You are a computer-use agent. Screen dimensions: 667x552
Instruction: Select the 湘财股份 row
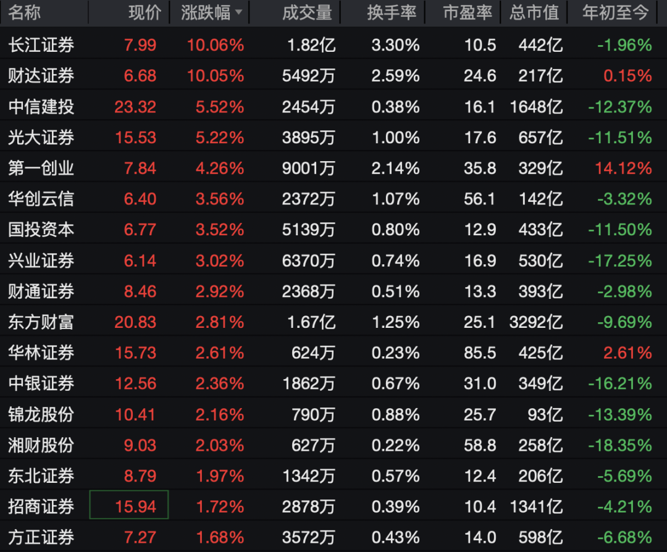point(41,445)
